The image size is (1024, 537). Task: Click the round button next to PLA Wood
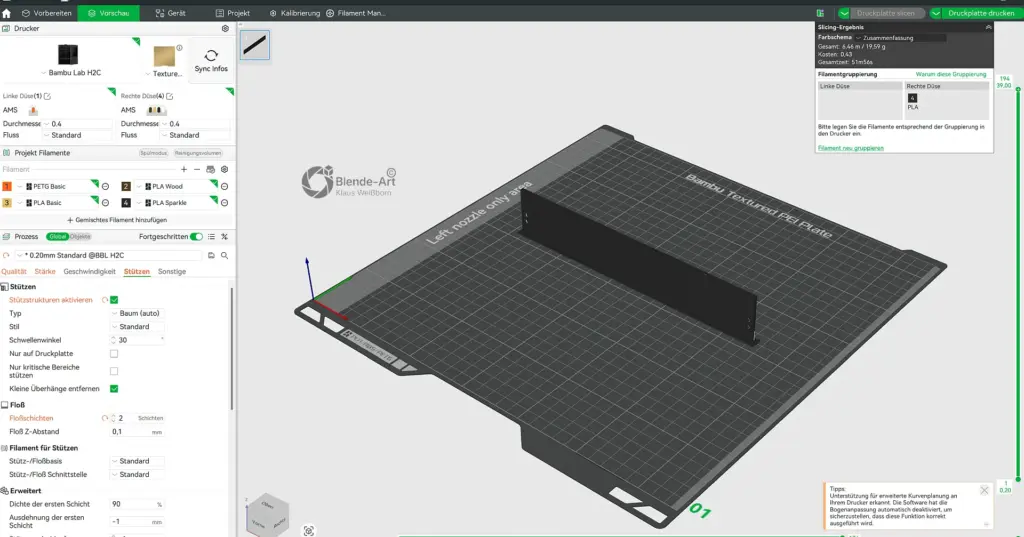(x=224, y=186)
